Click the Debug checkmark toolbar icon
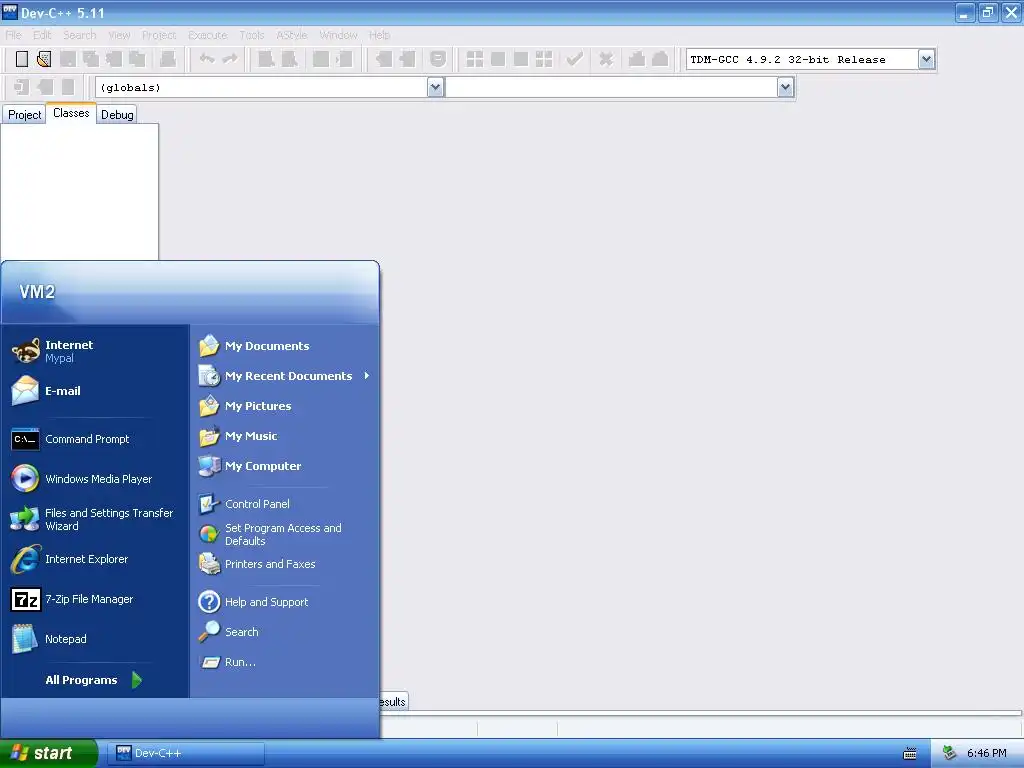The height and width of the screenshot is (768, 1024). (x=574, y=59)
